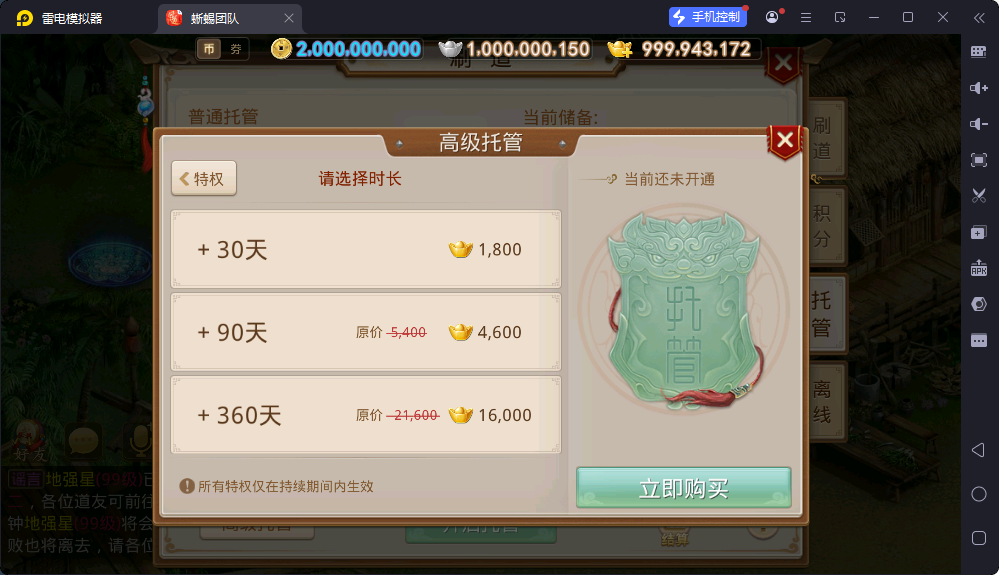Open the emulator hamburger menu
The height and width of the screenshot is (575, 999).
click(806, 18)
